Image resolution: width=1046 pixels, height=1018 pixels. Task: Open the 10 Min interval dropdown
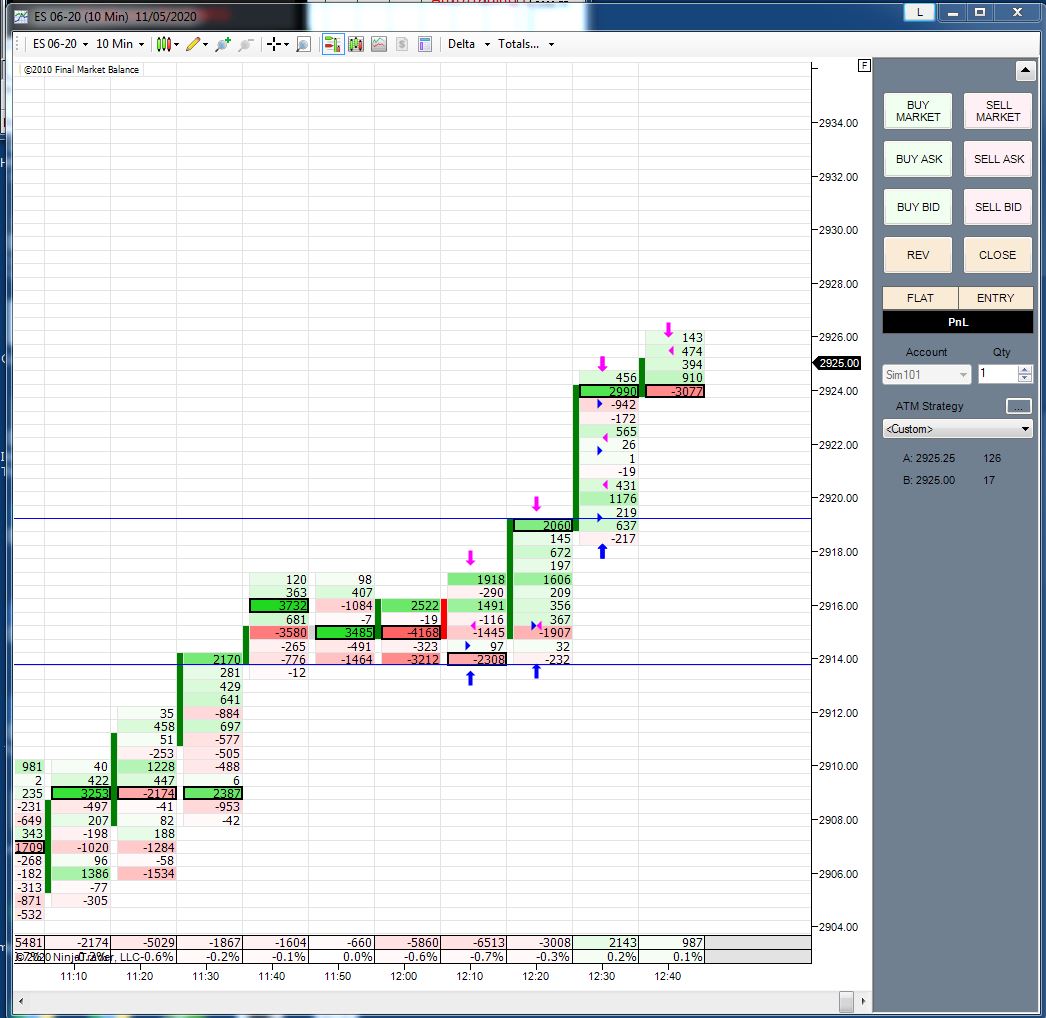click(x=120, y=44)
